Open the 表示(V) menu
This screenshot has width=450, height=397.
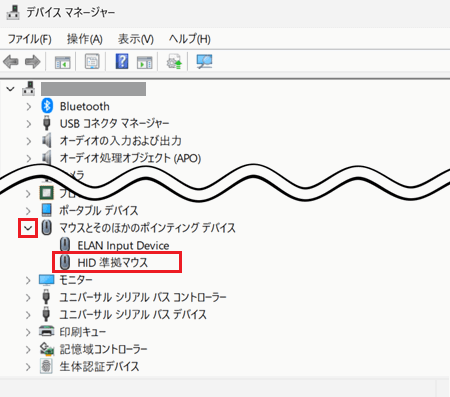(x=136, y=39)
